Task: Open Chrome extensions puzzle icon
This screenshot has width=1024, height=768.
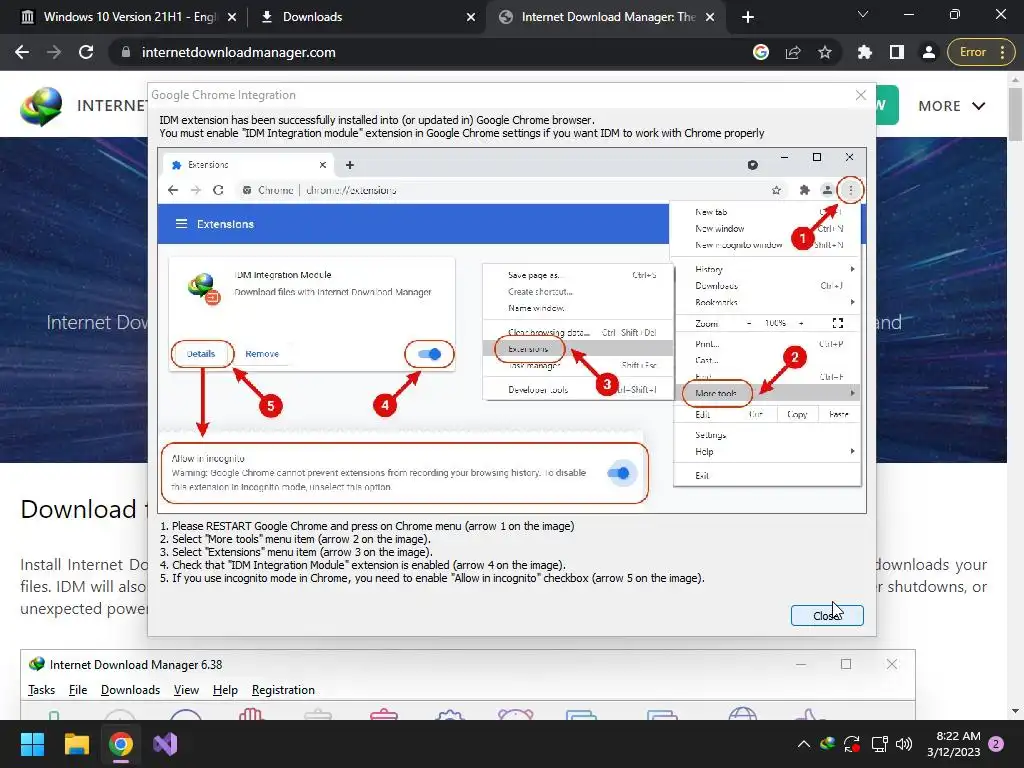Action: tap(865, 52)
